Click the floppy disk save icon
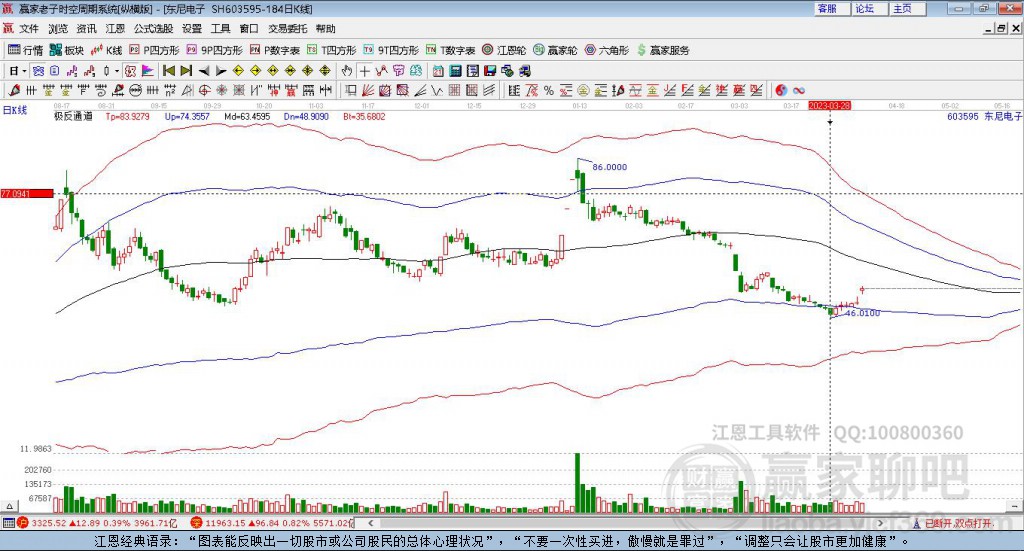The width and height of the screenshot is (1024, 551). tap(490, 71)
